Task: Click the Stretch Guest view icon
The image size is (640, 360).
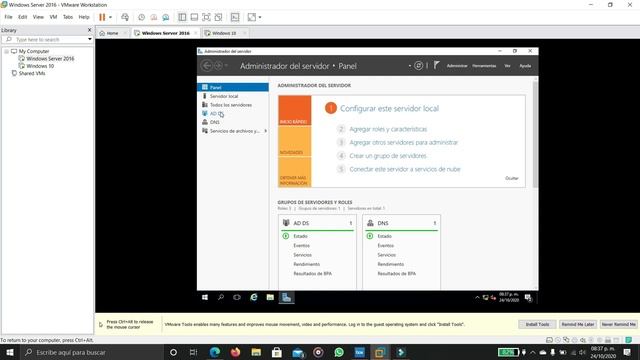Action: [252, 17]
